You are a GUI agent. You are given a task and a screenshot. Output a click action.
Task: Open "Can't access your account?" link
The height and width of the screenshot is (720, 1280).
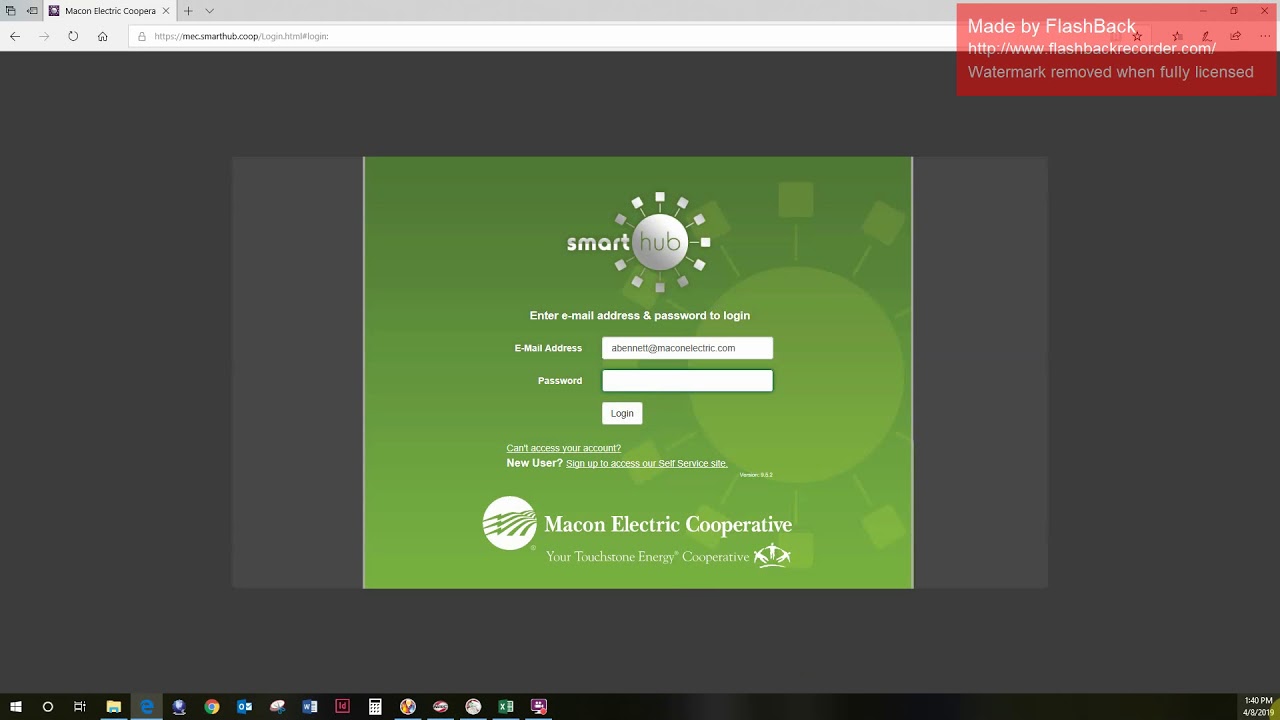tap(564, 448)
